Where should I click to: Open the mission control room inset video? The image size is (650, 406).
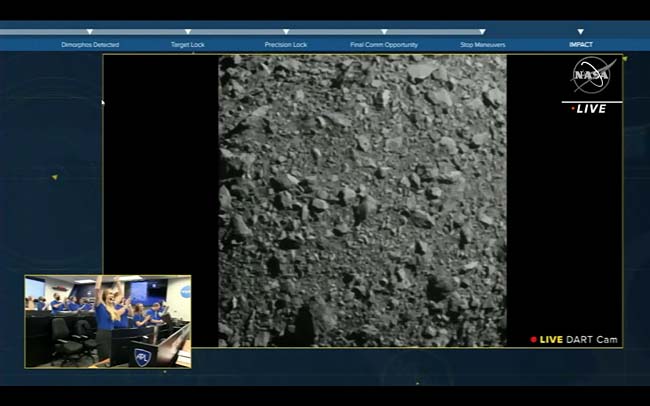[x=108, y=322]
